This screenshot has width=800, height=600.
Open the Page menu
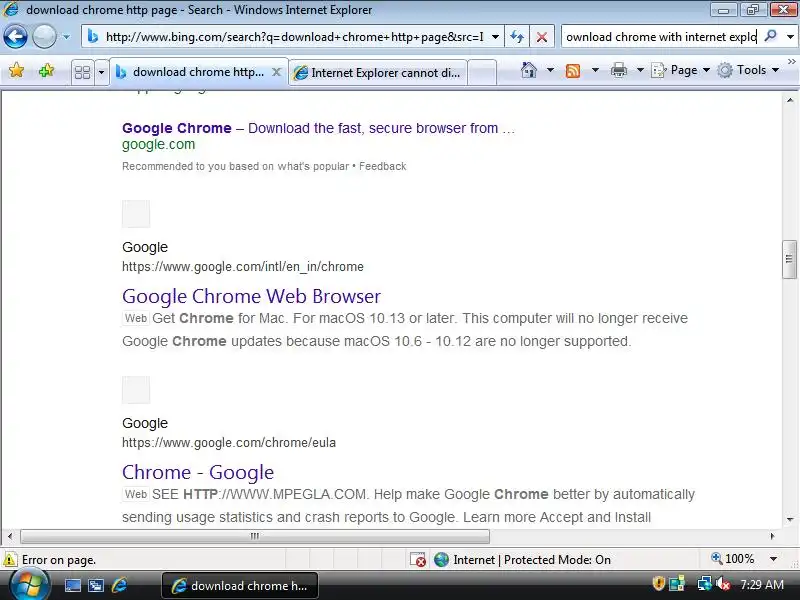[x=681, y=70]
